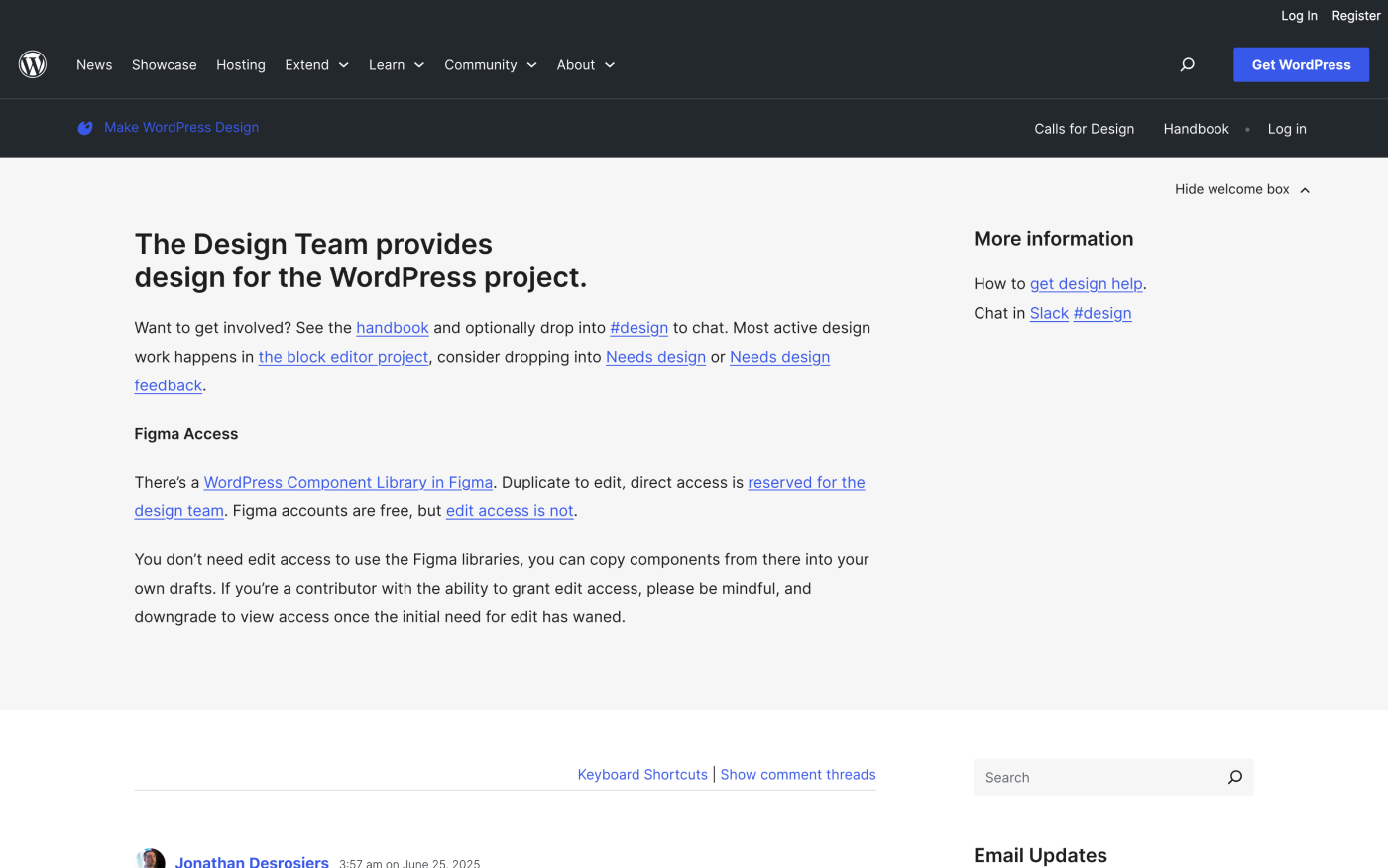Click the Keyboard Shortcuts link
Image resolution: width=1388 pixels, height=868 pixels.
coord(642,774)
